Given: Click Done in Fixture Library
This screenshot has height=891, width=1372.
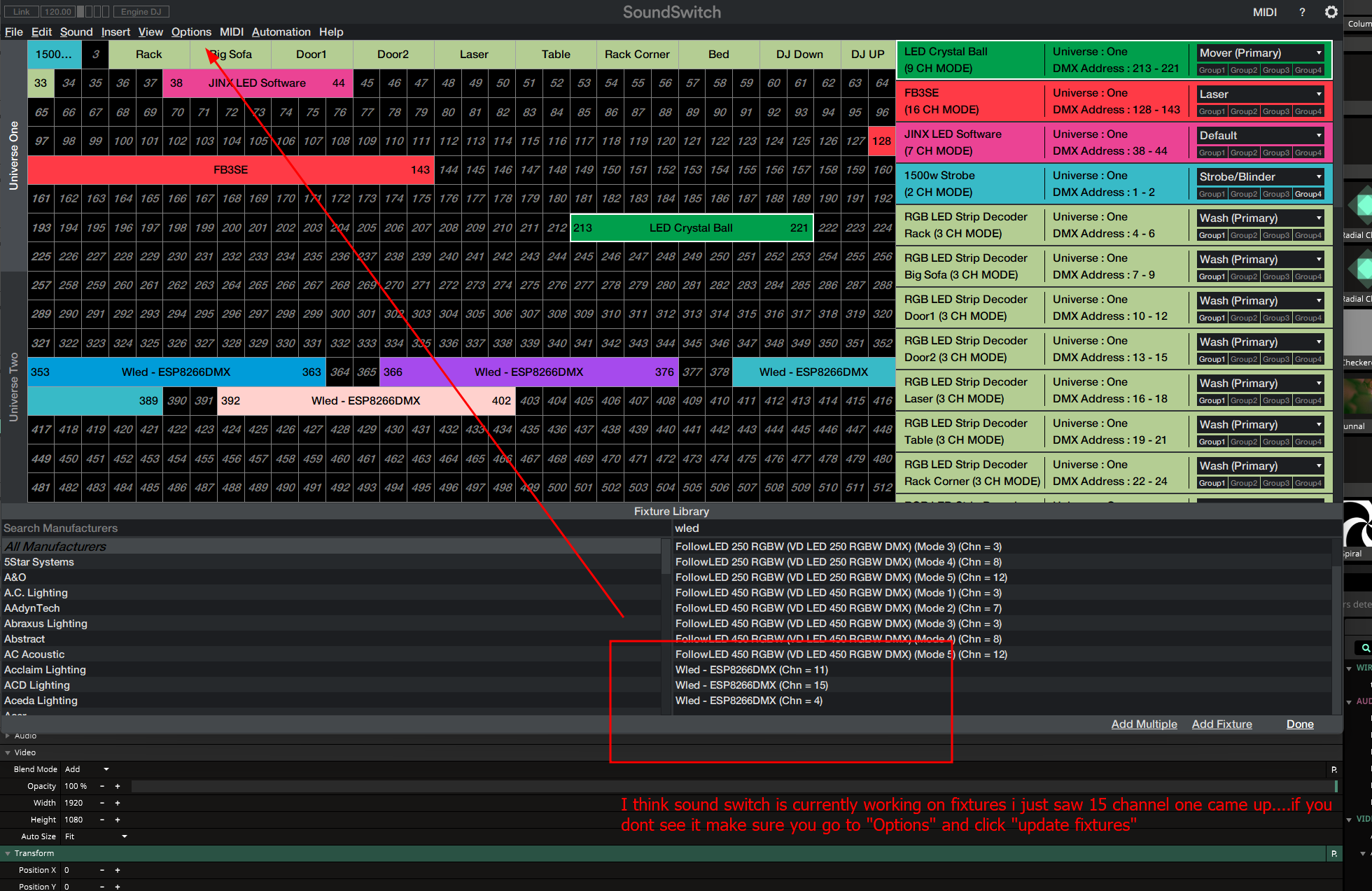Looking at the screenshot, I should click(x=1300, y=724).
